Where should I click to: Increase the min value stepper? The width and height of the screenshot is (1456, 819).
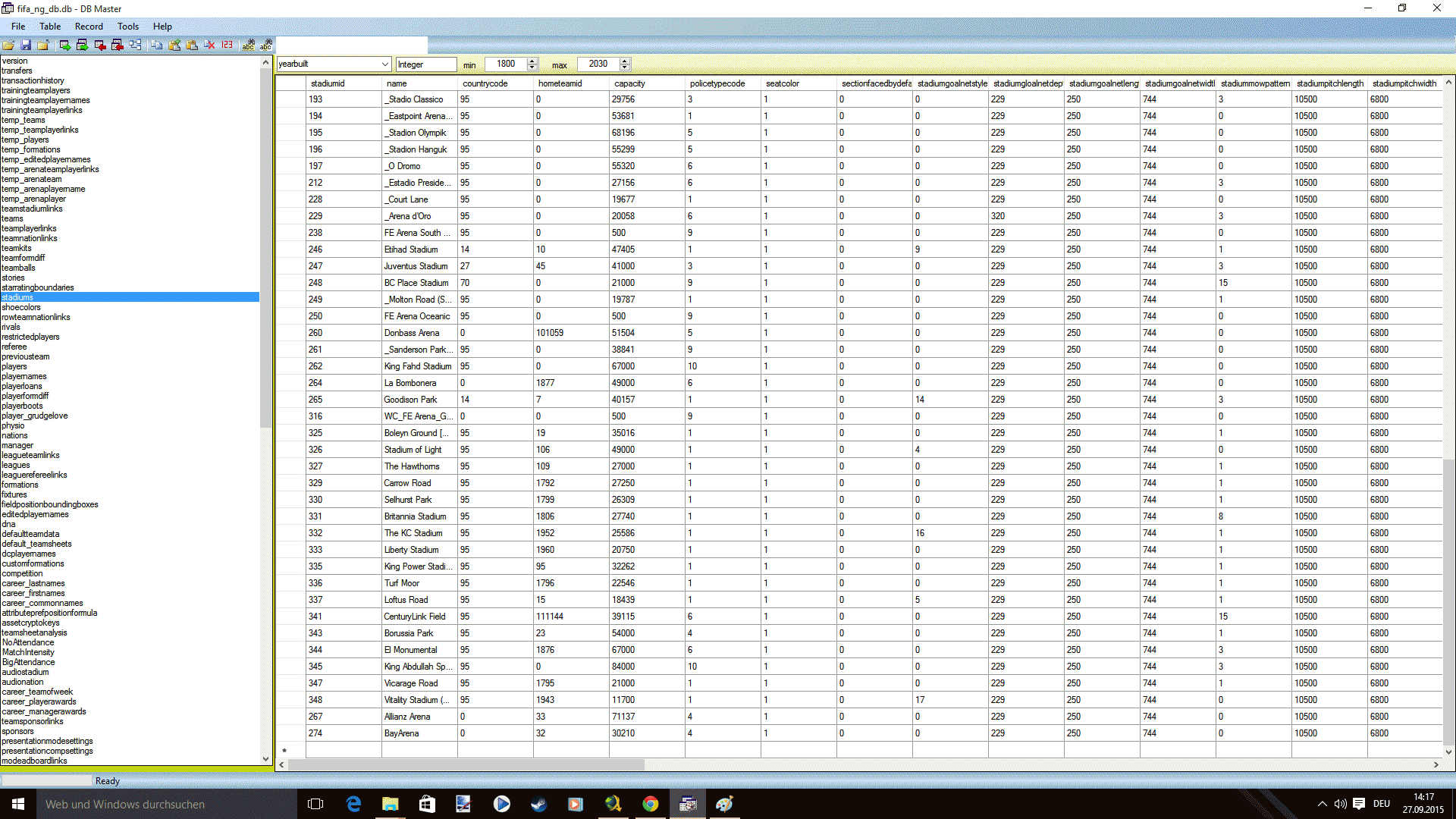pos(532,61)
